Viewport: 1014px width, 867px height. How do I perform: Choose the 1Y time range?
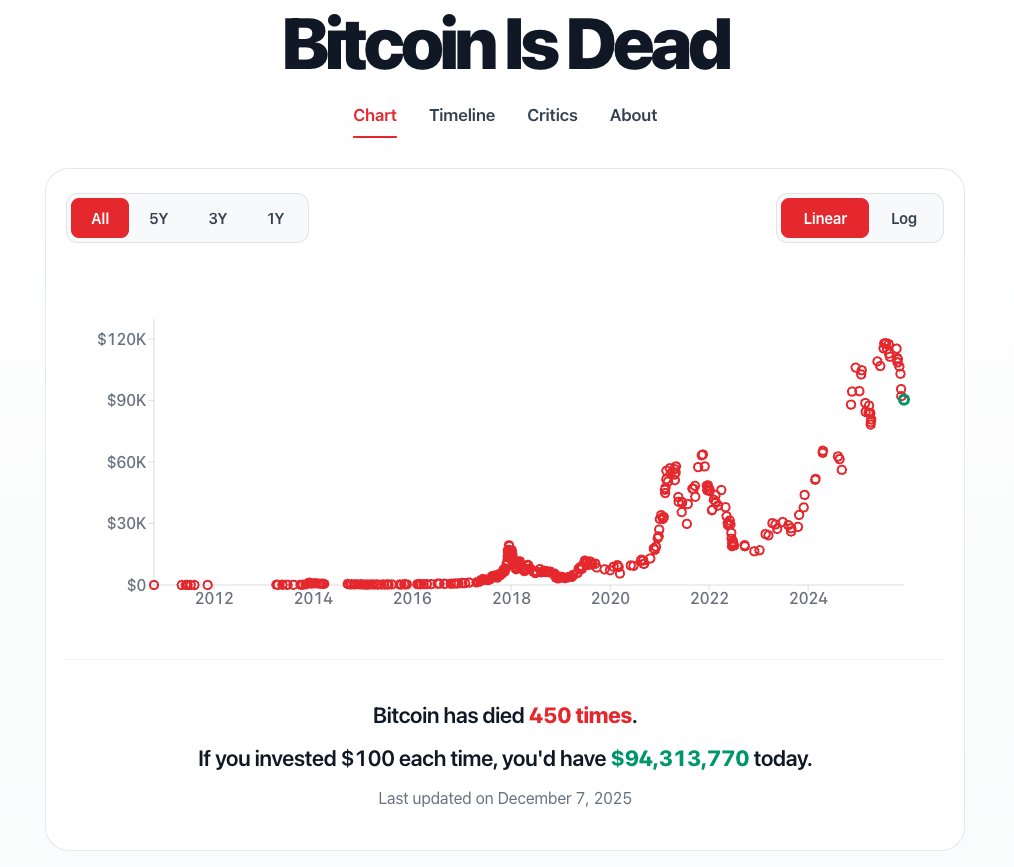point(276,218)
